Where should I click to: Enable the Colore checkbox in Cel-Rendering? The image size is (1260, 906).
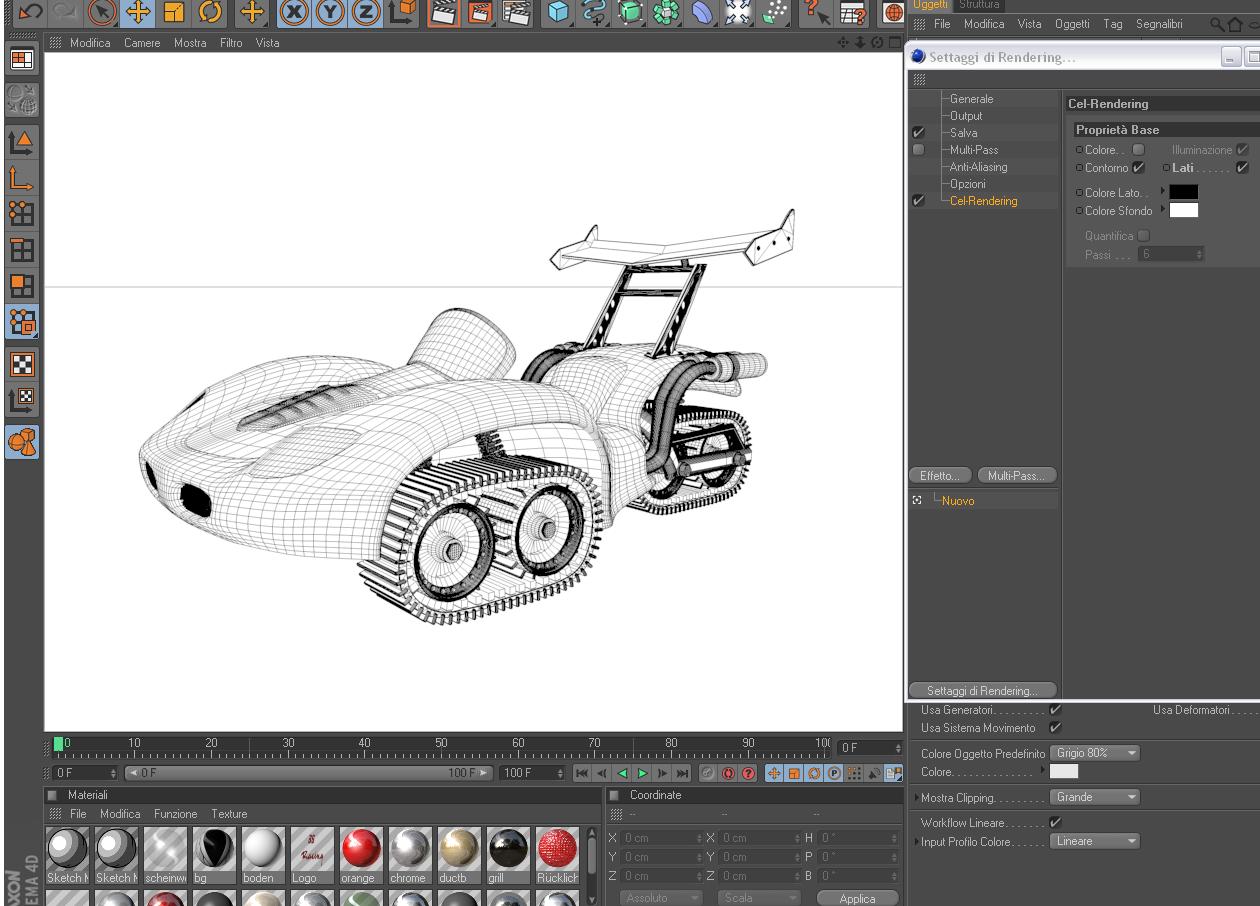point(1138,150)
